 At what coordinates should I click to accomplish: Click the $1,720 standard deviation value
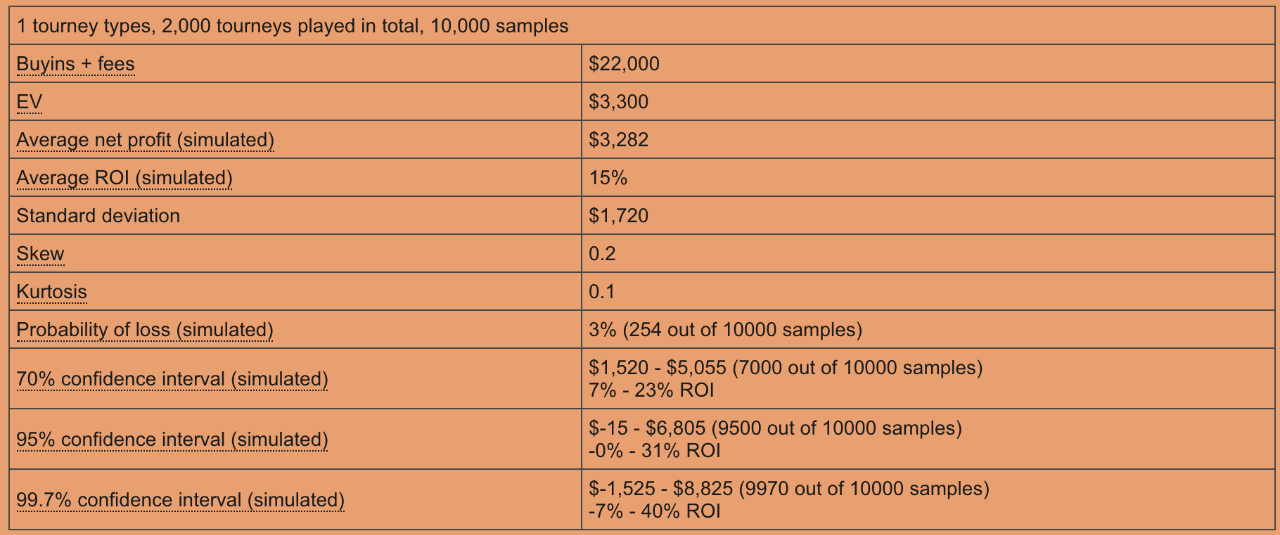click(x=618, y=216)
